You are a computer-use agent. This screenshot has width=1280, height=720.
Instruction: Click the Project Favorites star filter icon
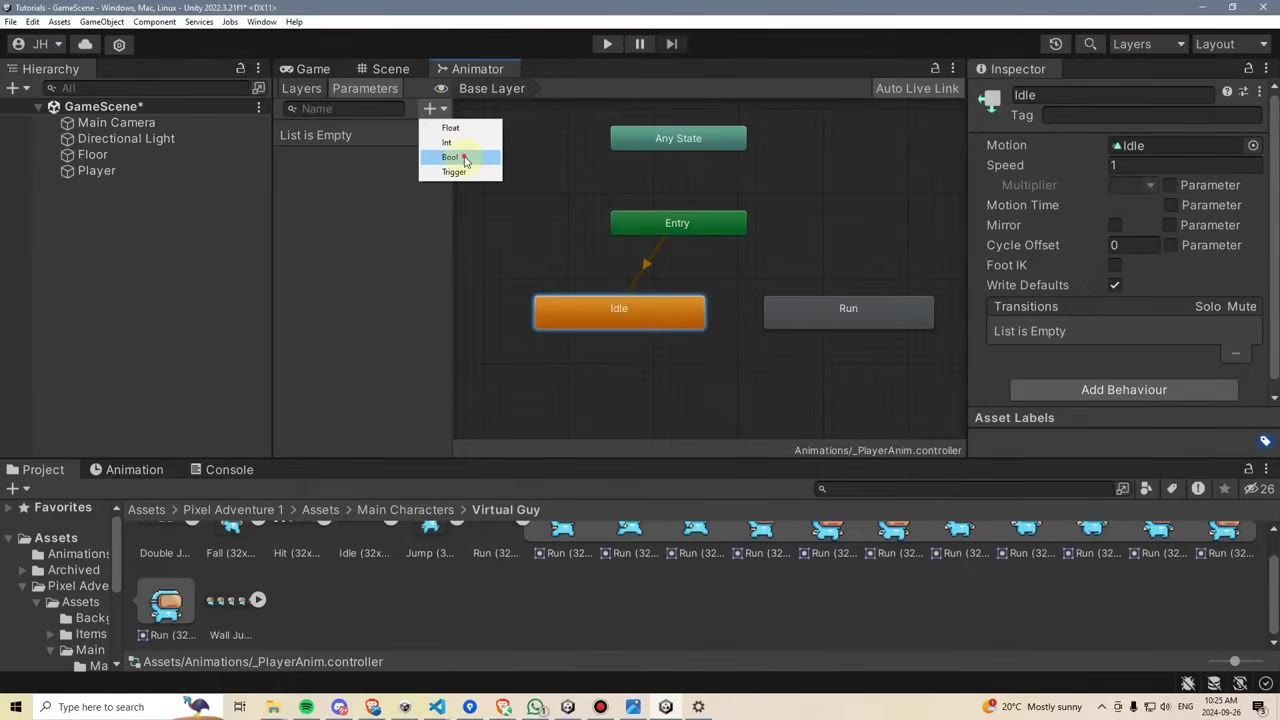1225,489
